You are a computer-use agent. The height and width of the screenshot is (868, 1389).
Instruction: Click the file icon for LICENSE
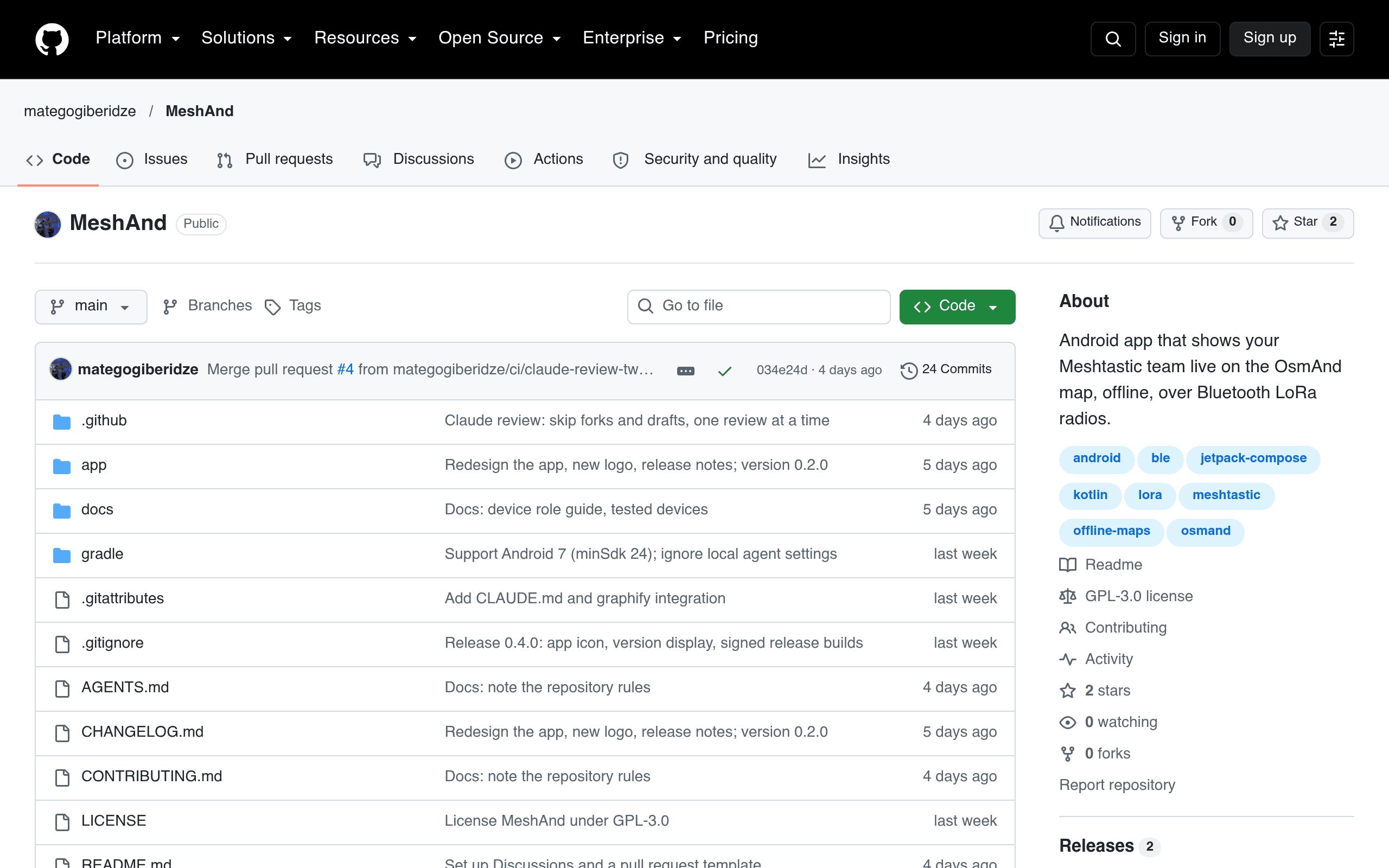pyautogui.click(x=62, y=821)
